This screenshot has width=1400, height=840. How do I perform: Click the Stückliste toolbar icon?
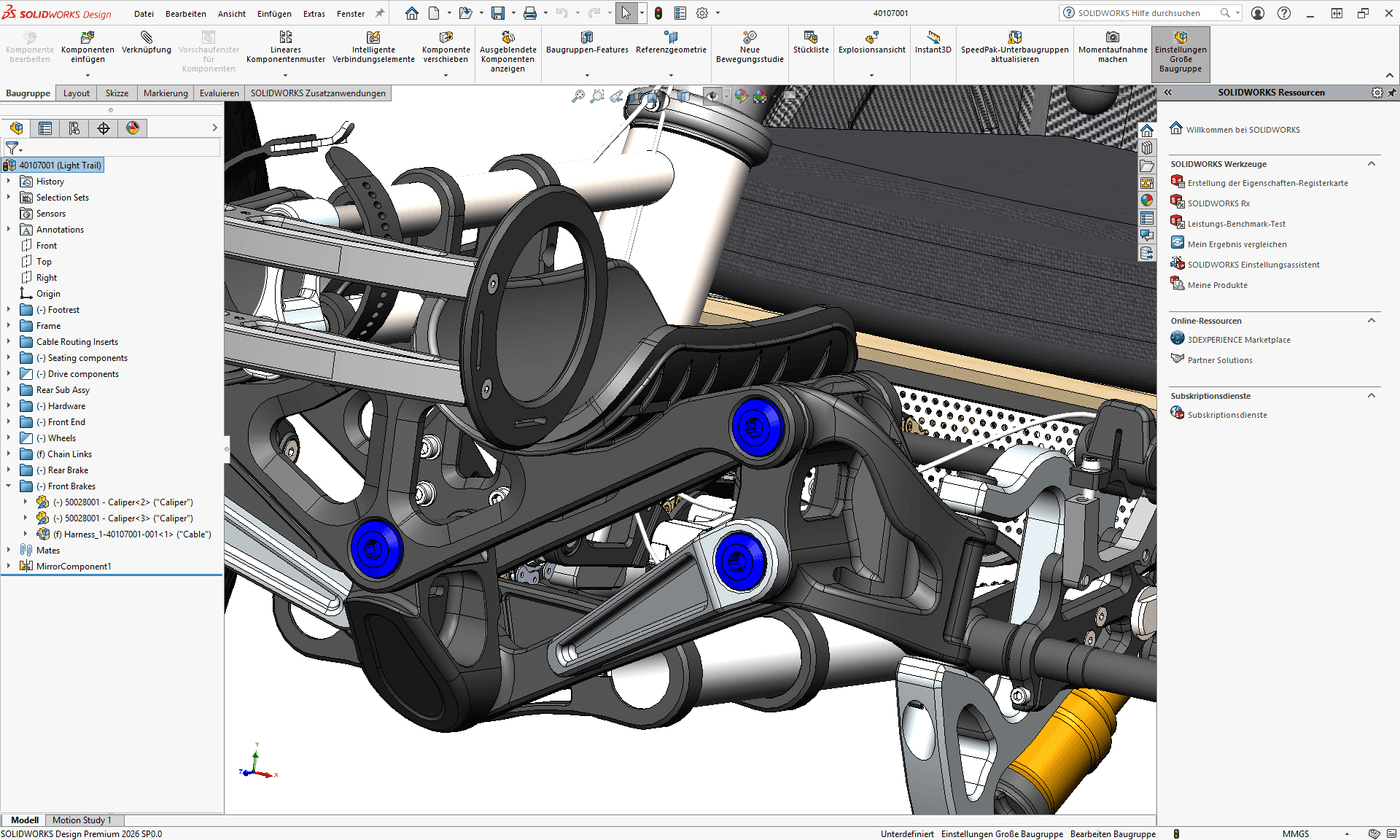[x=810, y=38]
